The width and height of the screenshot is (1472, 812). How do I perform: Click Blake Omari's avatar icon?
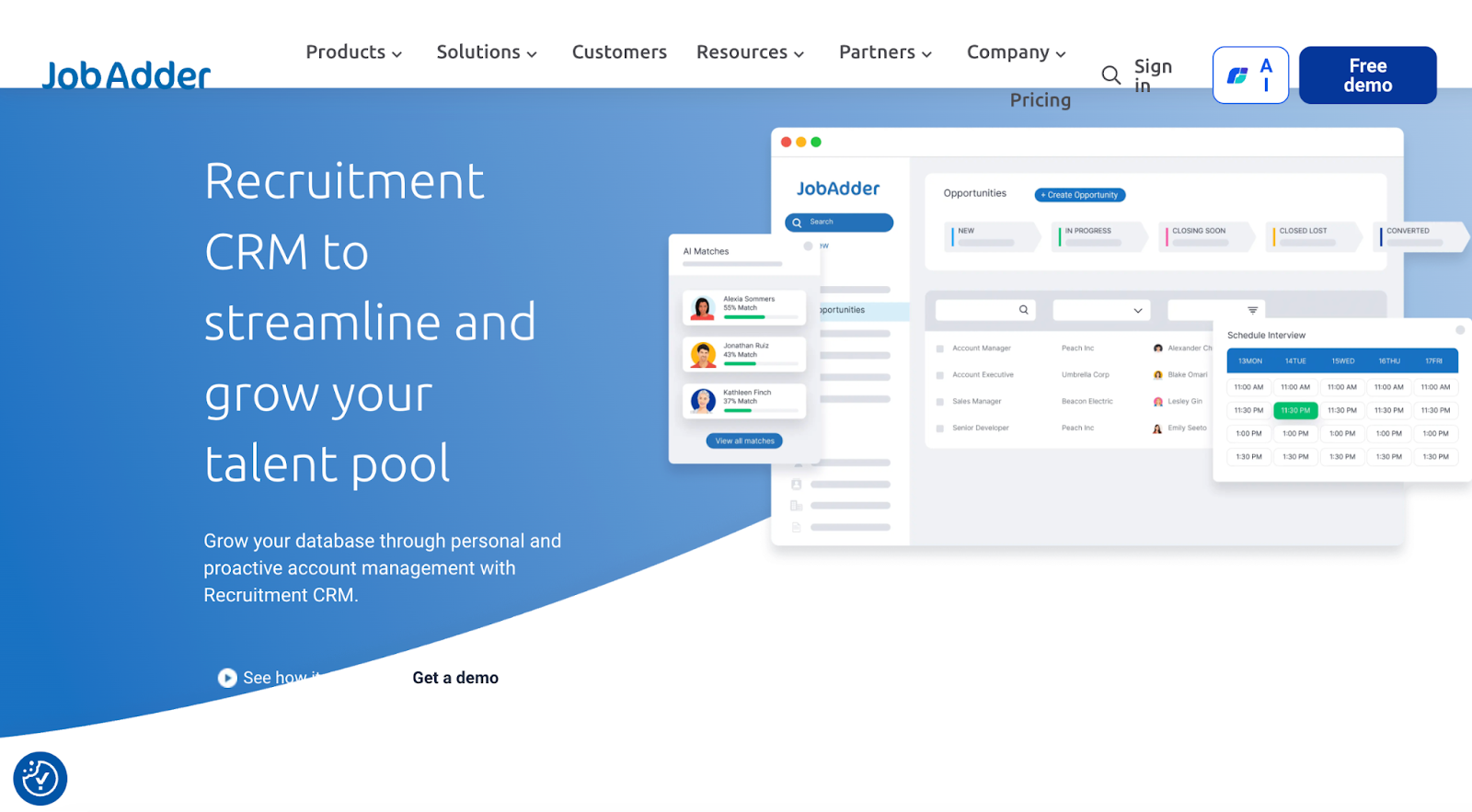pyautogui.click(x=1157, y=375)
